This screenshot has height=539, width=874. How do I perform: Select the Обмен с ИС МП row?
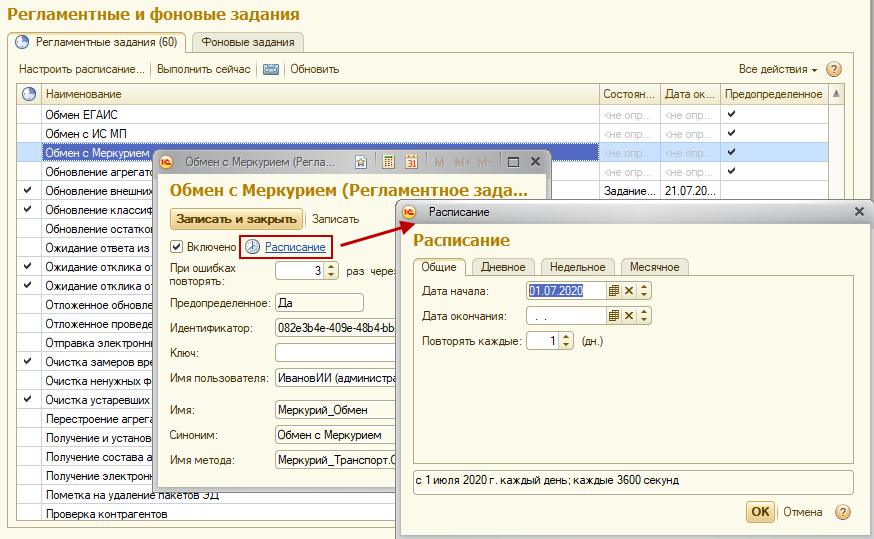tap(422, 134)
